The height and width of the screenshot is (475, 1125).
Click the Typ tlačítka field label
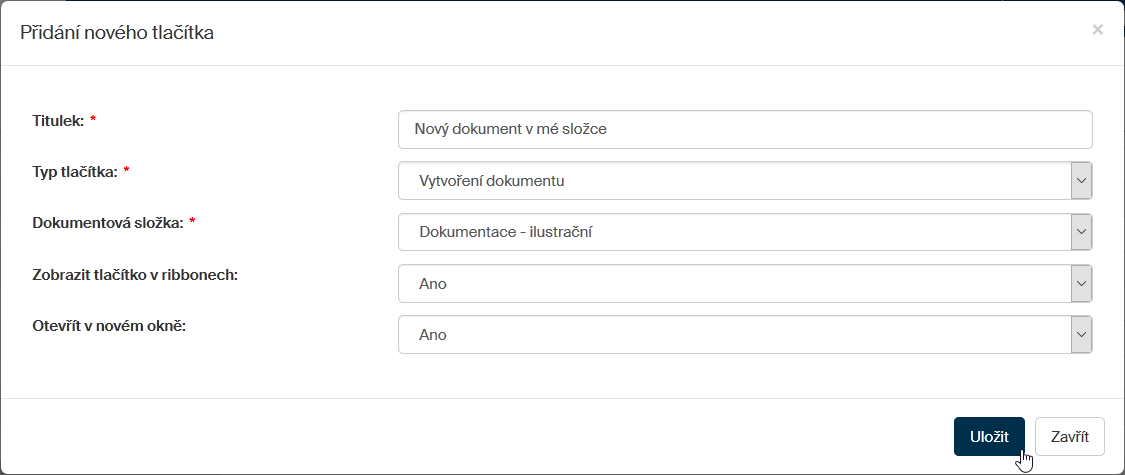pos(75,171)
